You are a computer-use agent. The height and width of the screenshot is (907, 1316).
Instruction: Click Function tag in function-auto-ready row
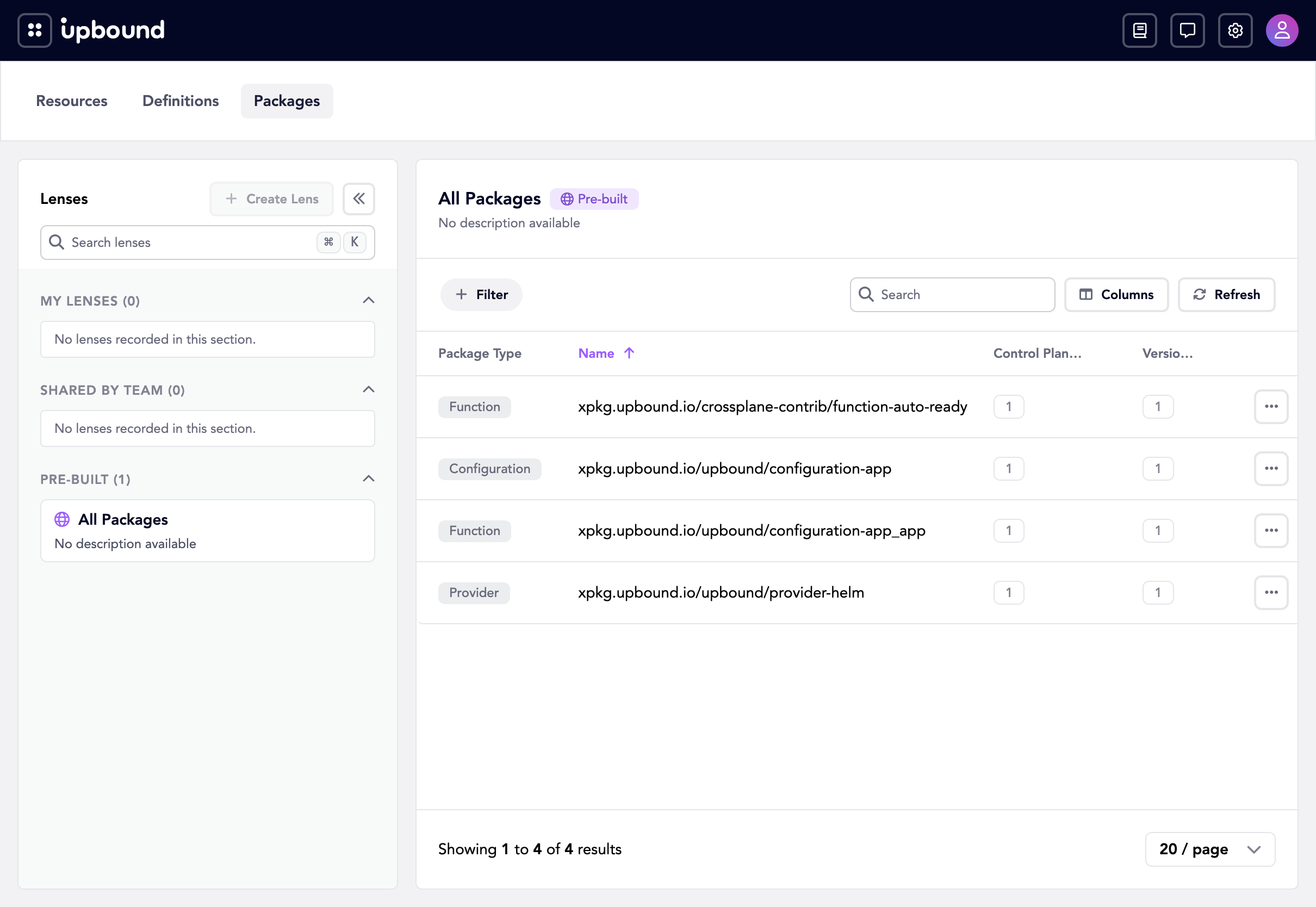click(474, 406)
